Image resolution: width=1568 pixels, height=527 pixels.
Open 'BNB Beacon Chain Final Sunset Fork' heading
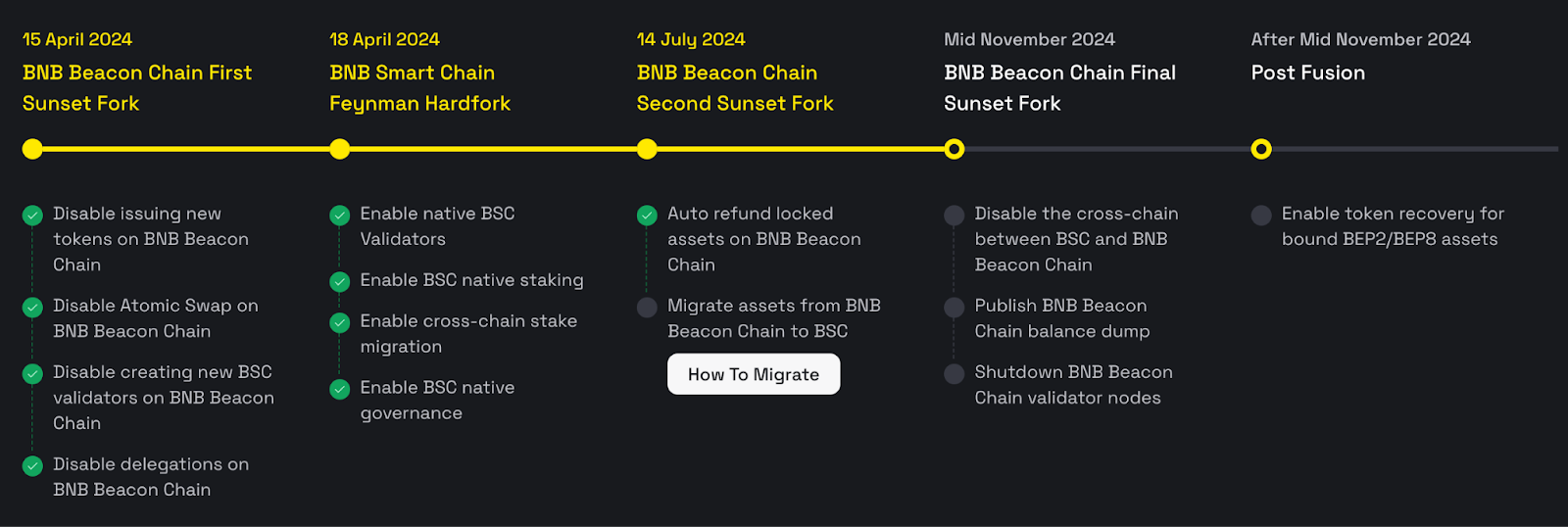point(1060,88)
